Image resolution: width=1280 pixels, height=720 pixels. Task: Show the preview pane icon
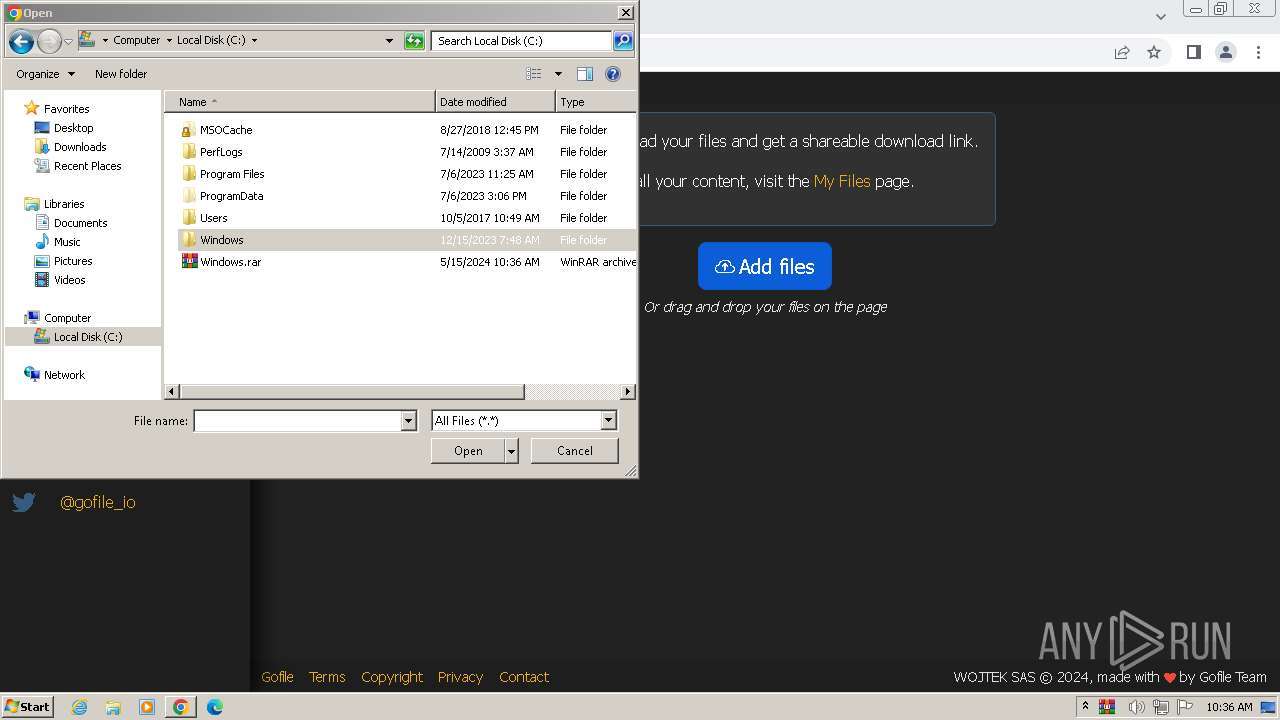pyautogui.click(x=585, y=74)
